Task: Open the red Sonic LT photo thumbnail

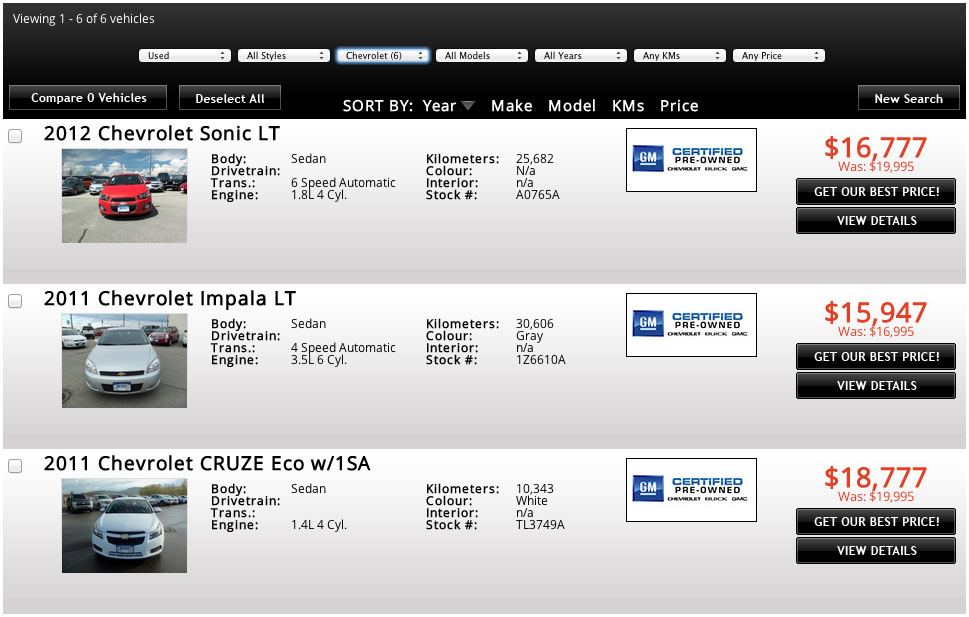Action: tap(124, 195)
